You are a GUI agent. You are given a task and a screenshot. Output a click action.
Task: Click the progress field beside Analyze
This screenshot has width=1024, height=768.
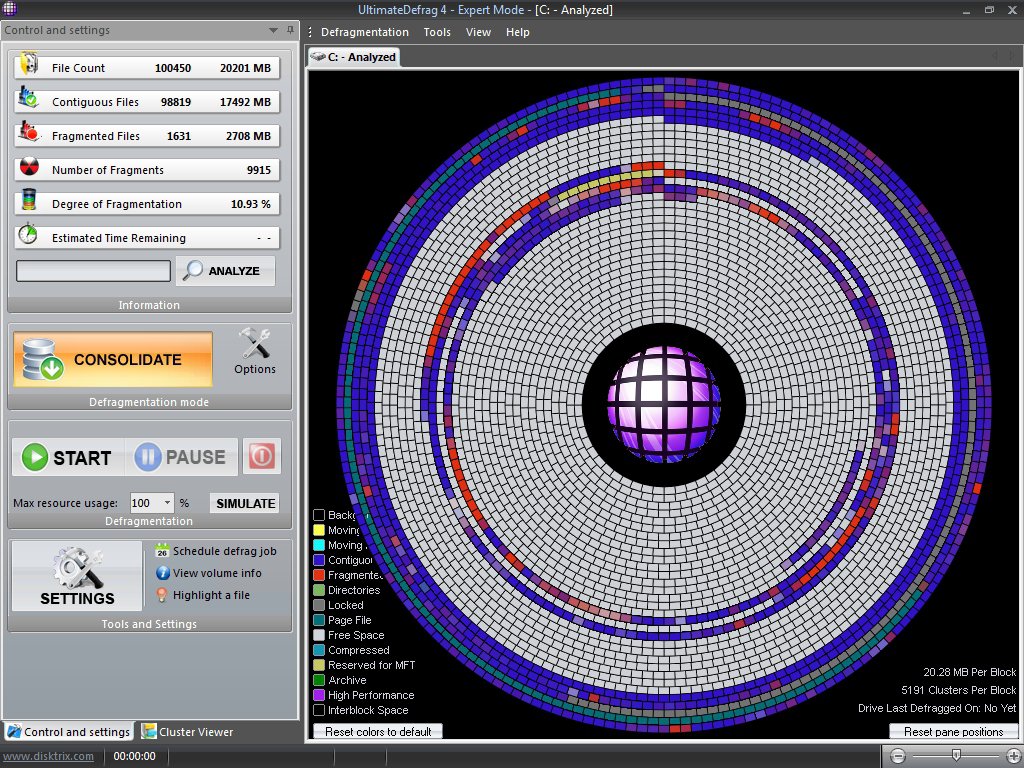[93, 270]
